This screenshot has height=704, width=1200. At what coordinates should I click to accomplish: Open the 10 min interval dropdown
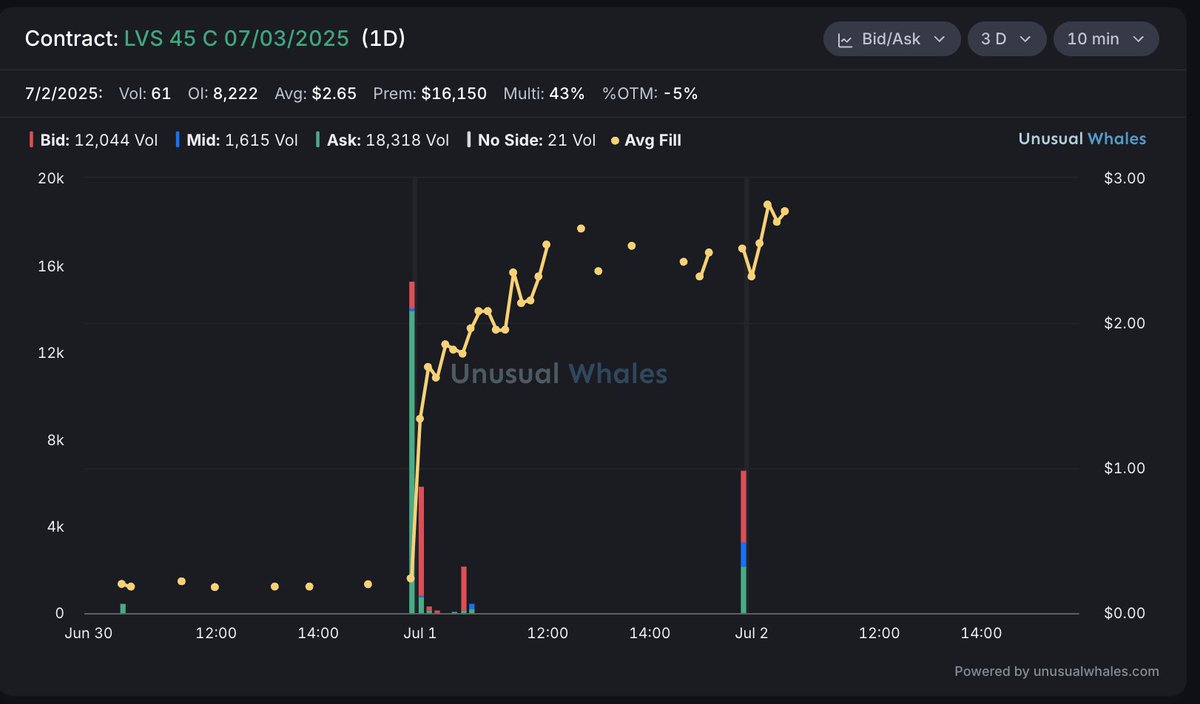1105,39
